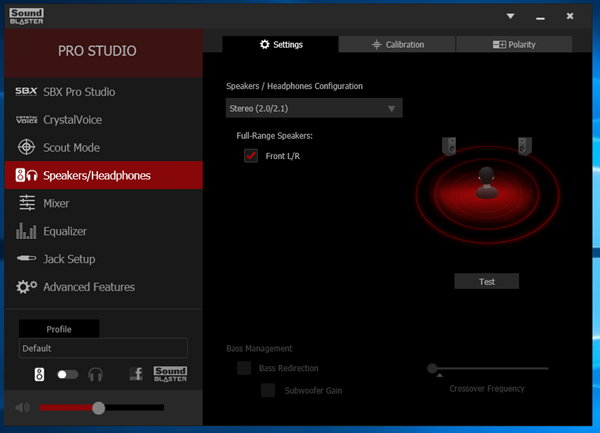Open the Stereo (2.0/2.1) configuration dropdown

point(314,108)
